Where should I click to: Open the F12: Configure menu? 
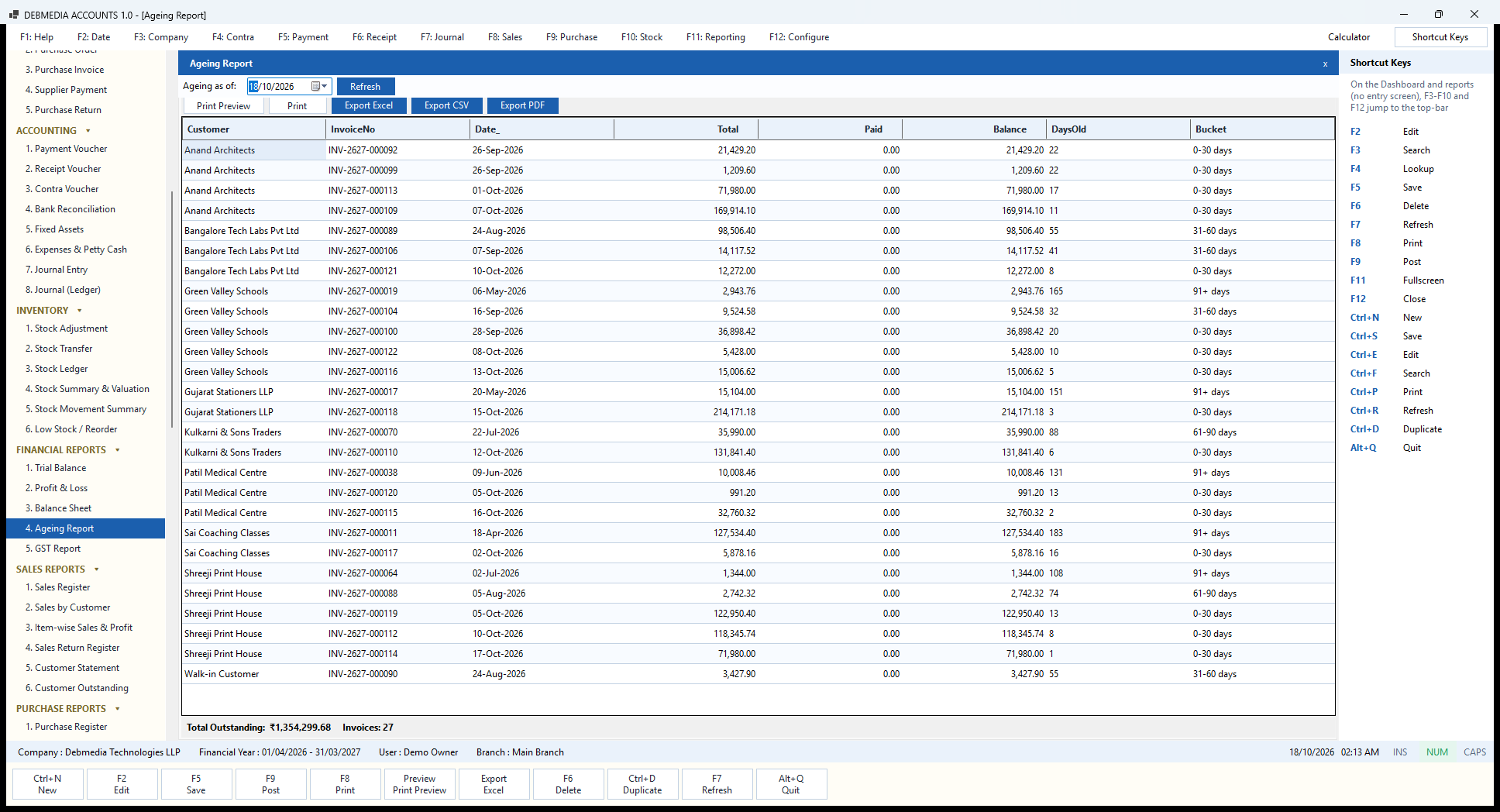(x=799, y=37)
